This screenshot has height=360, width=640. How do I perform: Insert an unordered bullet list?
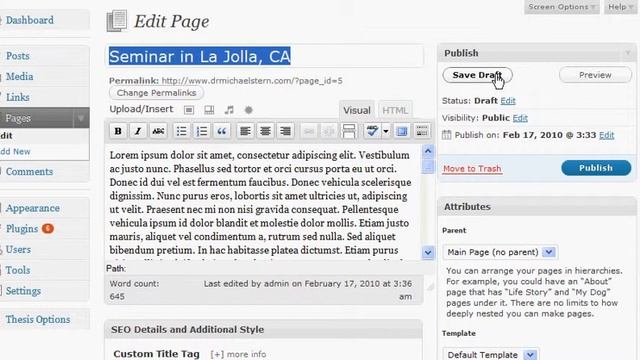(x=181, y=131)
